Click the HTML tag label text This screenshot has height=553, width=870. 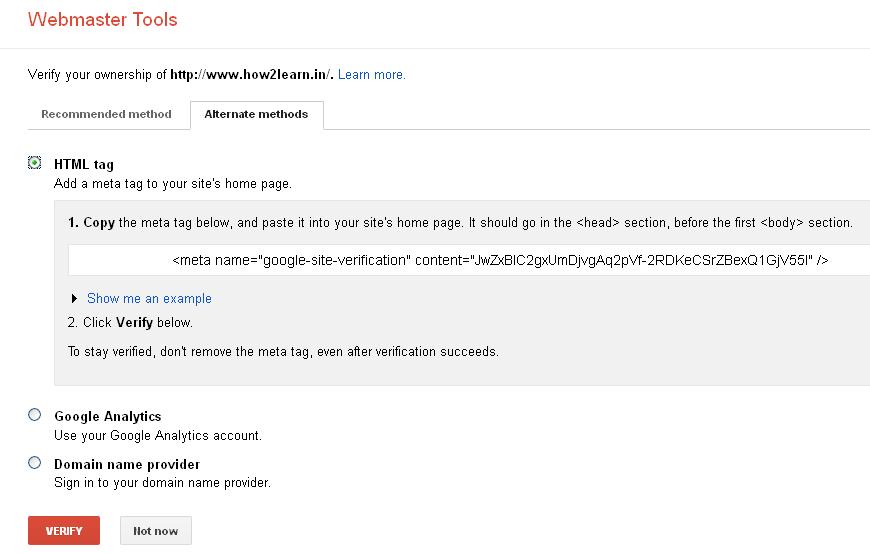[84, 164]
